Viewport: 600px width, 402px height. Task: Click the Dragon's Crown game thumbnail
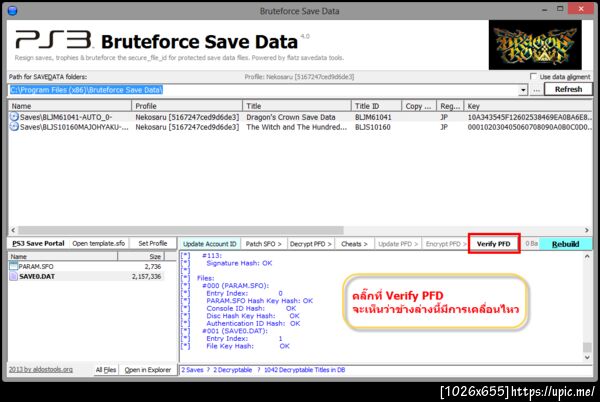535,45
